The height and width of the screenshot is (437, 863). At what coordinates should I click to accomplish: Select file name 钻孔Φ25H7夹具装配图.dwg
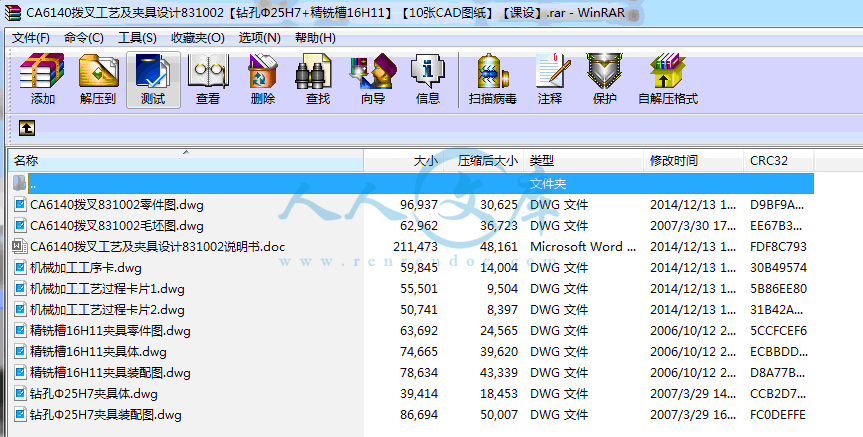(x=106, y=414)
